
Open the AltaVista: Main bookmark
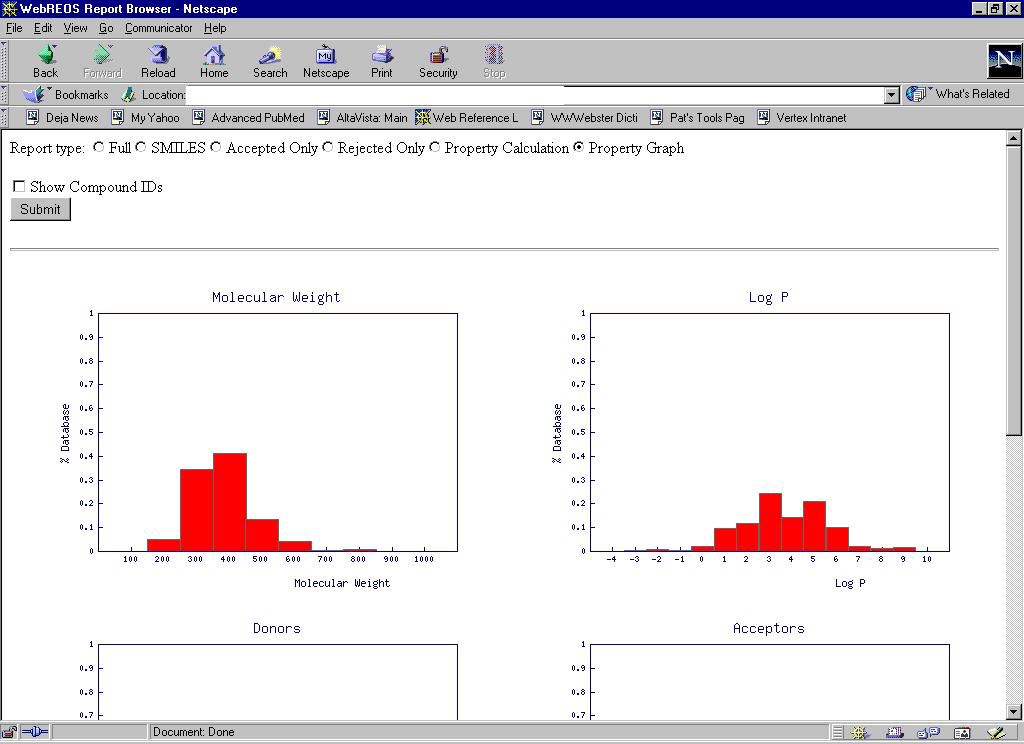tap(362, 118)
